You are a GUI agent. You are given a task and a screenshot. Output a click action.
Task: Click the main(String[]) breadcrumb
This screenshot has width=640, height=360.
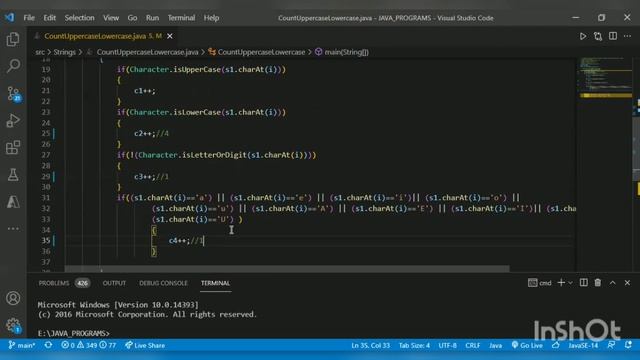(x=347, y=52)
